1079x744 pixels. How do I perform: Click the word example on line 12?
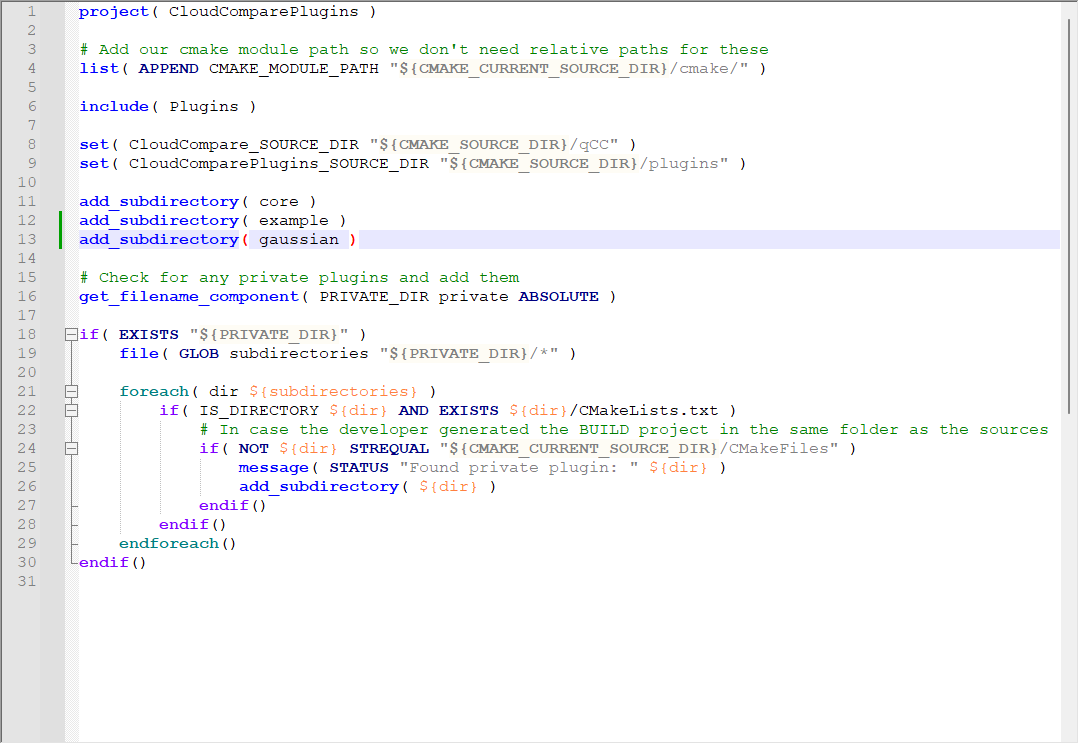293,221
